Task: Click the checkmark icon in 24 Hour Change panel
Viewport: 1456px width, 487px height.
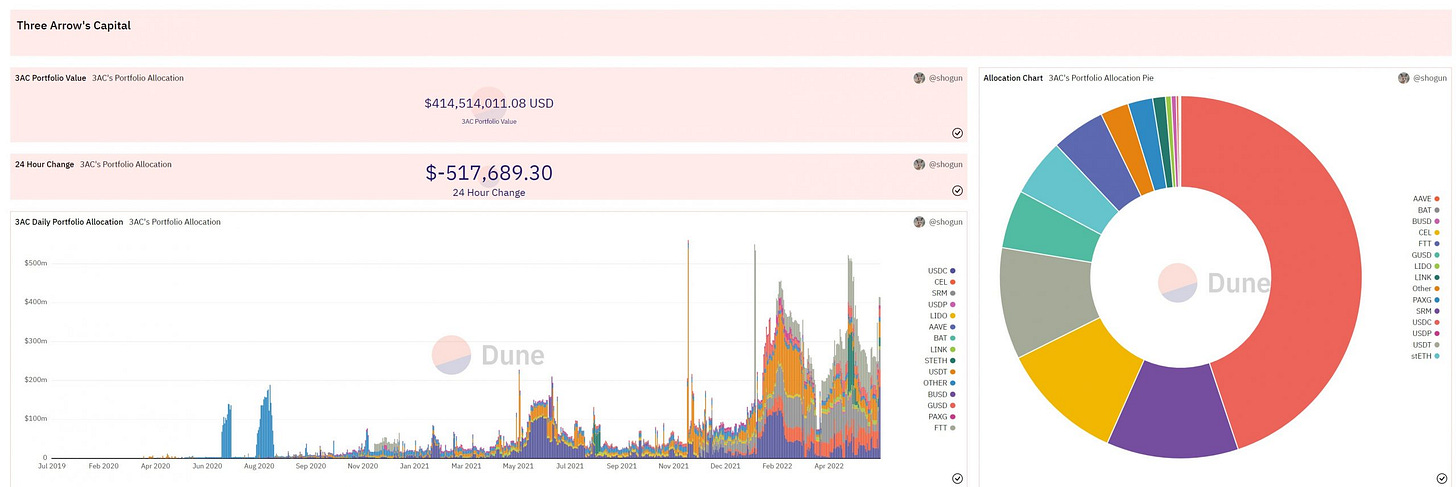Action: click(x=957, y=190)
